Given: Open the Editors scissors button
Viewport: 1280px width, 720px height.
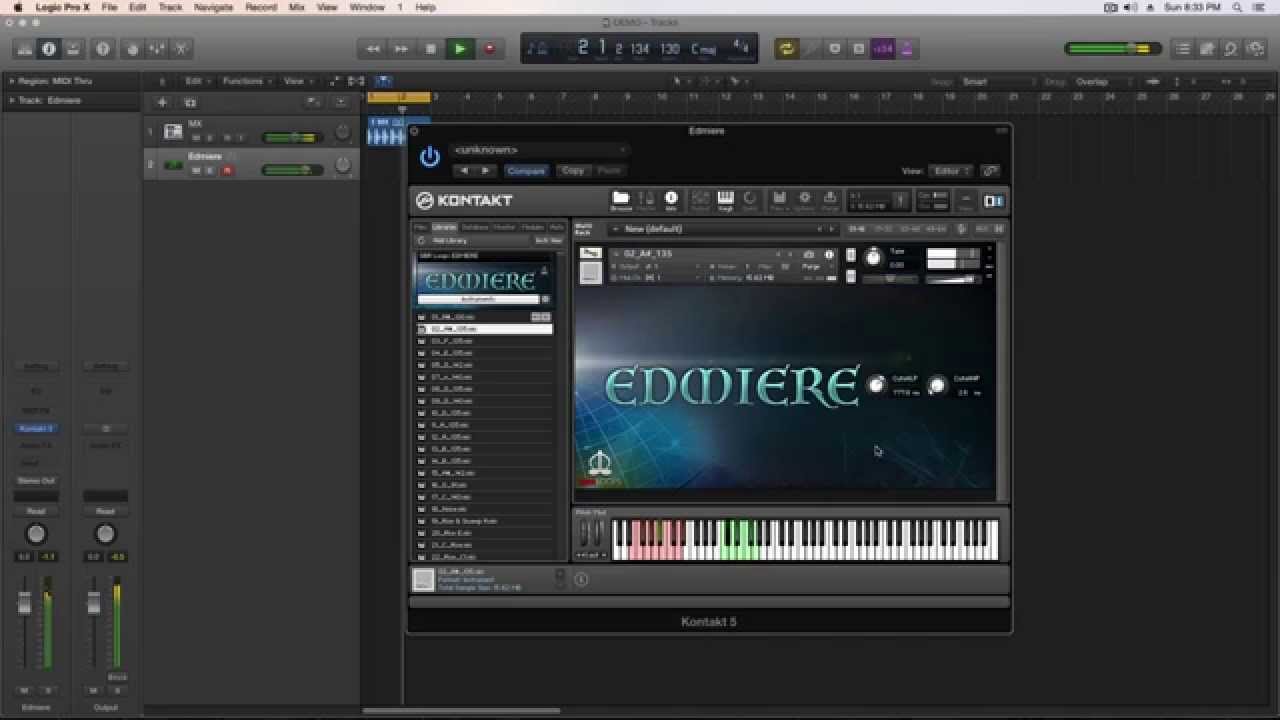Looking at the screenshot, I should click(181, 48).
